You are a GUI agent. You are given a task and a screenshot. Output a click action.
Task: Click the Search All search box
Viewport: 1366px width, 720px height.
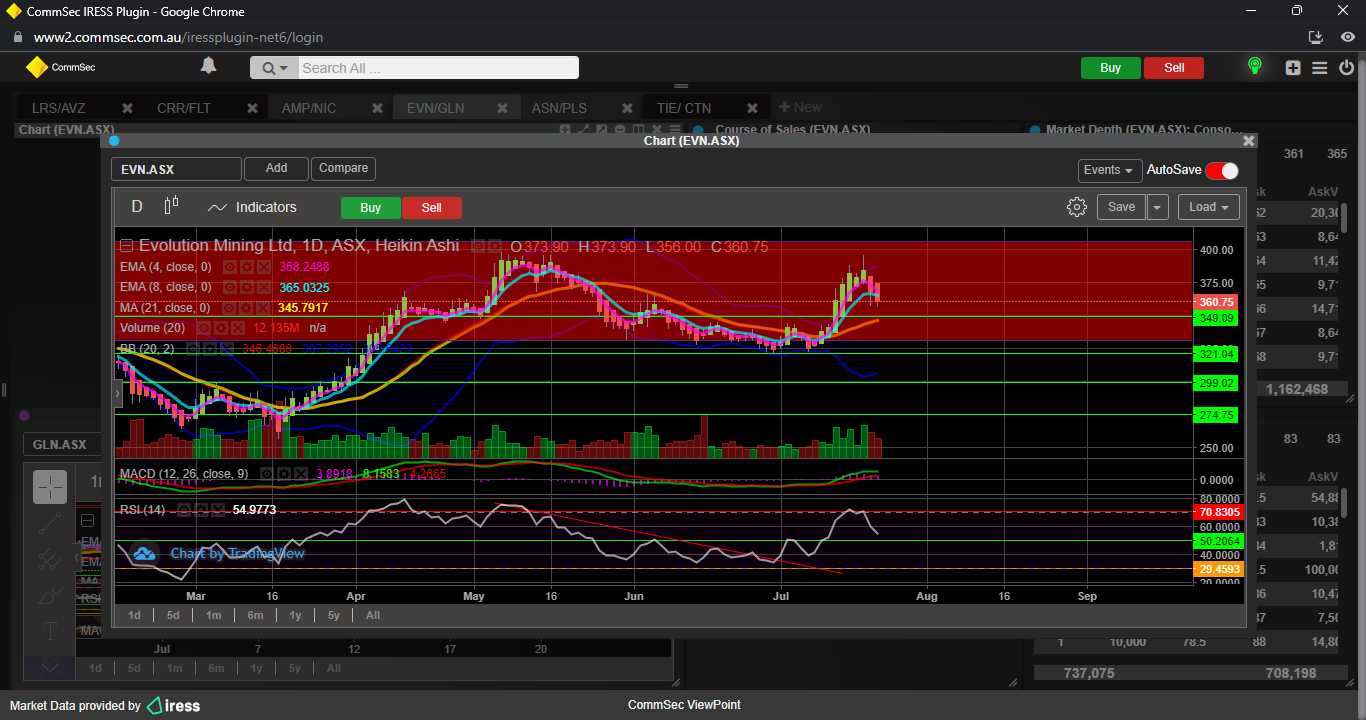point(438,68)
